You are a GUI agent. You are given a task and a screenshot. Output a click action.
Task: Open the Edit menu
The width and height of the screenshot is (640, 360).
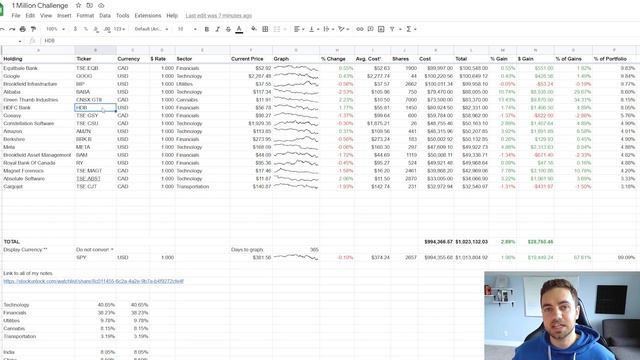point(30,16)
